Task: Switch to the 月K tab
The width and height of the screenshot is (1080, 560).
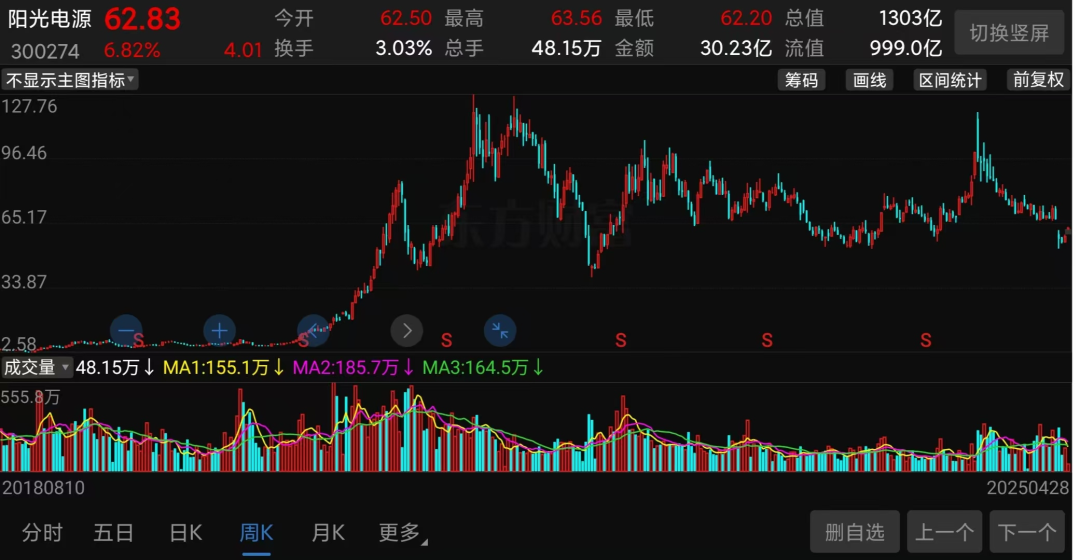Action: 328,533
